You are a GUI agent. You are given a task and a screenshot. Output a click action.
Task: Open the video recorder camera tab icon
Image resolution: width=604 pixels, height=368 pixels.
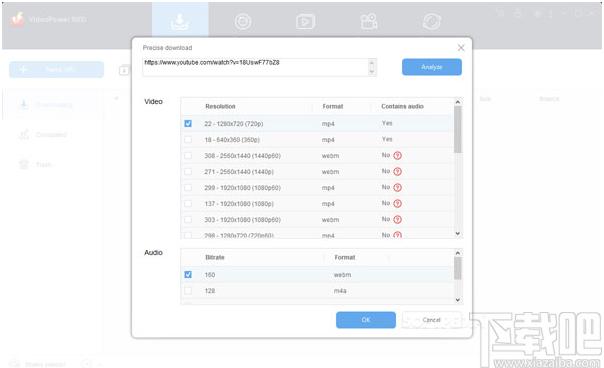(x=369, y=21)
